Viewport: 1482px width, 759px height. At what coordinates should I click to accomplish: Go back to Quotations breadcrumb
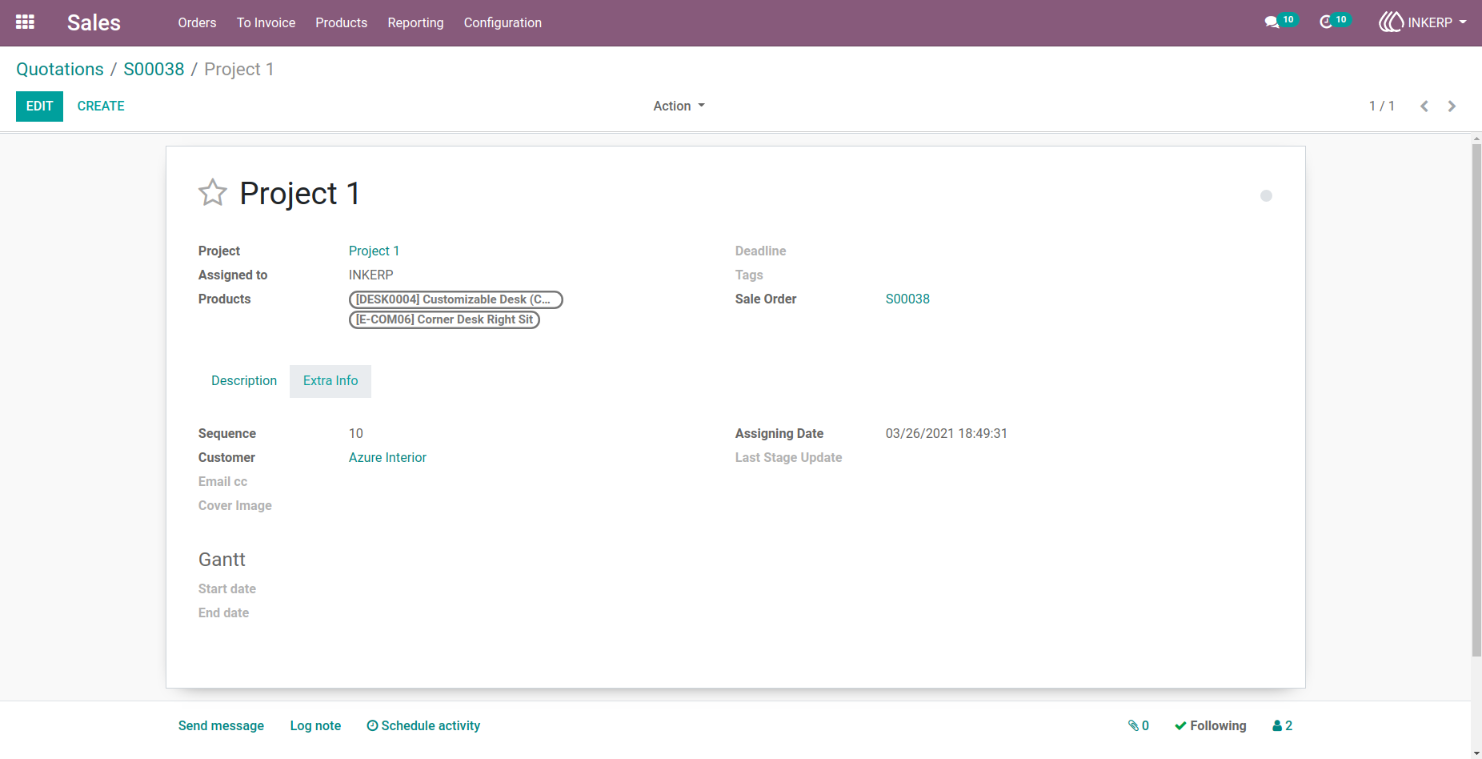click(60, 69)
